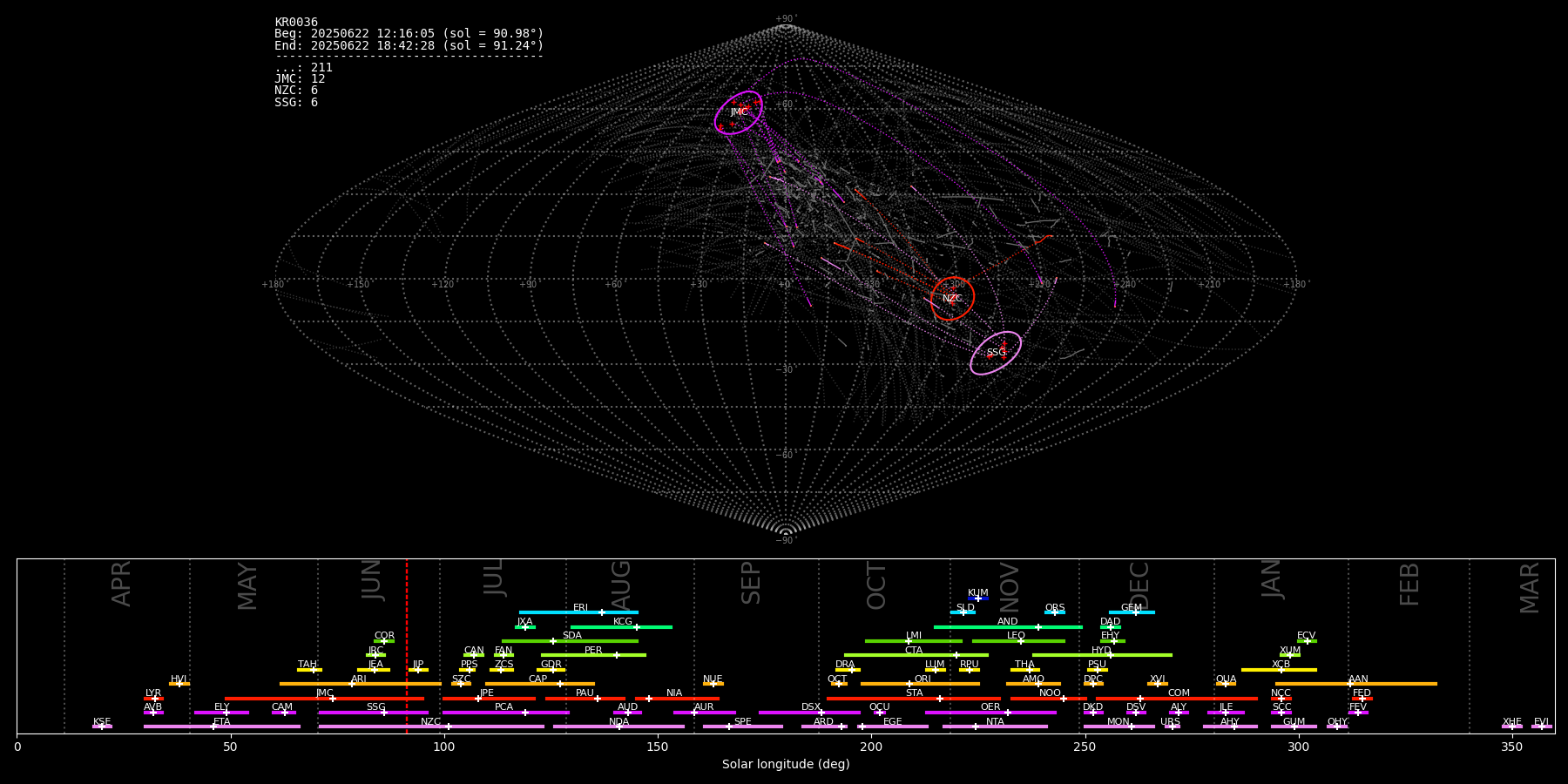
Task: Click the TAH shower label
Action: tap(308, 665)
